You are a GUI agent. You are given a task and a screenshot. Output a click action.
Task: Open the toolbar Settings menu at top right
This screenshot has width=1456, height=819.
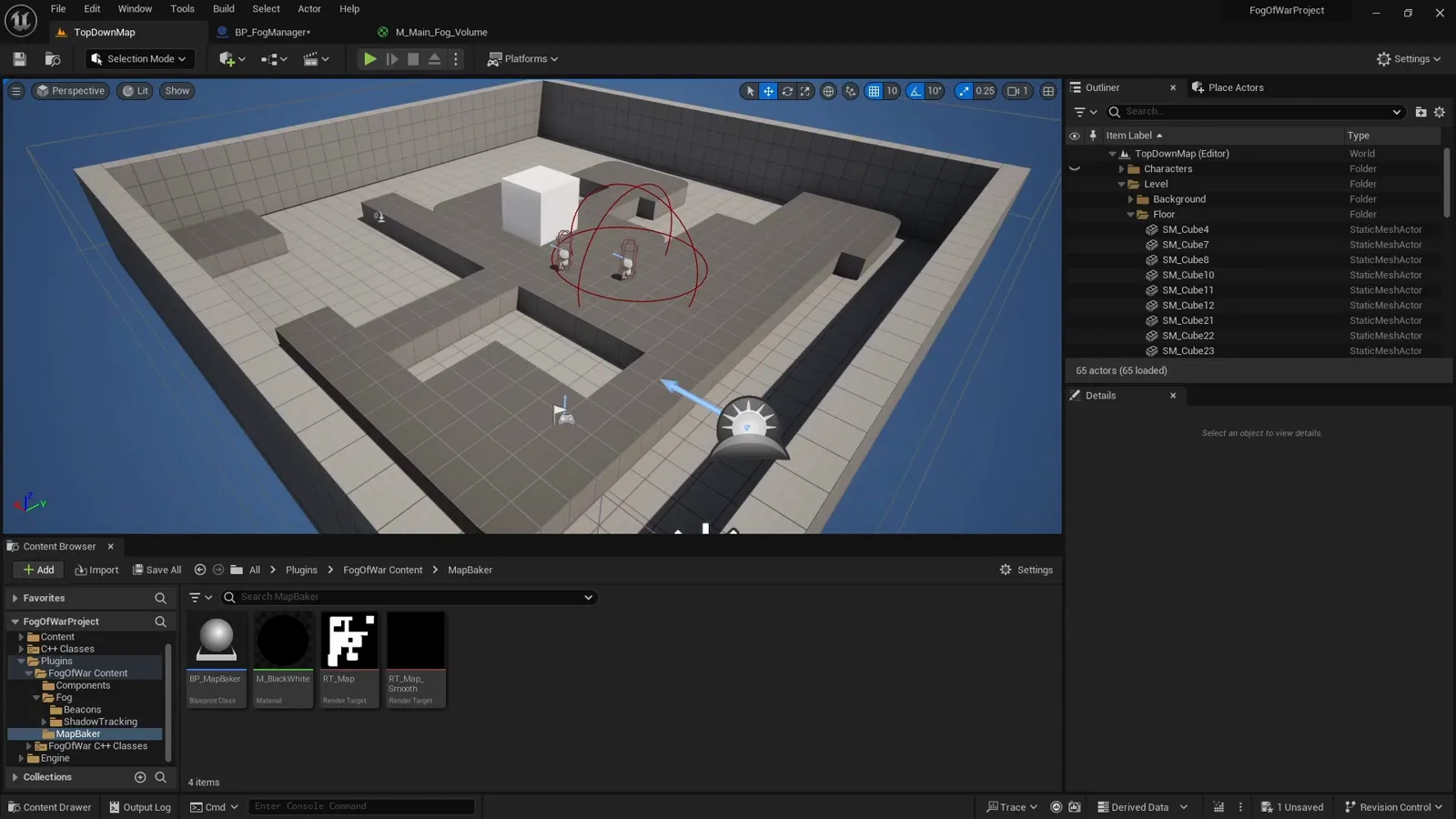[x=1409, y=59]
